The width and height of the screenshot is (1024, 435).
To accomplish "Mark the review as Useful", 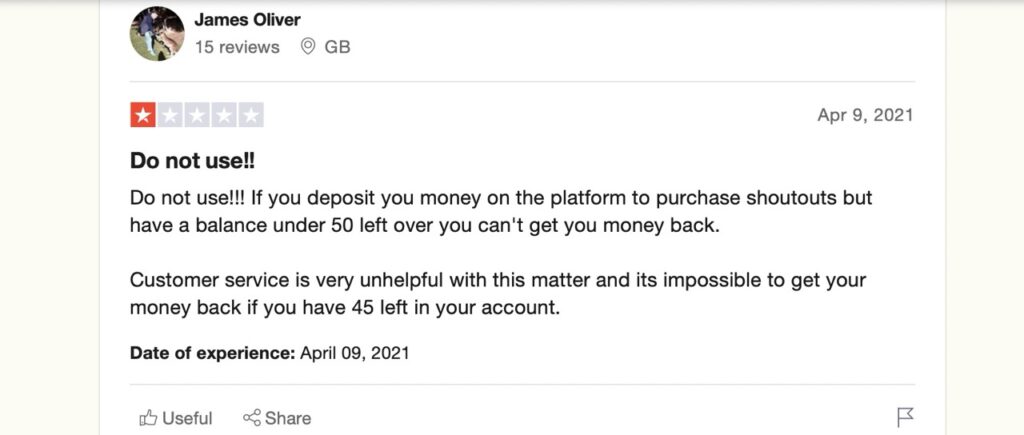I will 176,418.
